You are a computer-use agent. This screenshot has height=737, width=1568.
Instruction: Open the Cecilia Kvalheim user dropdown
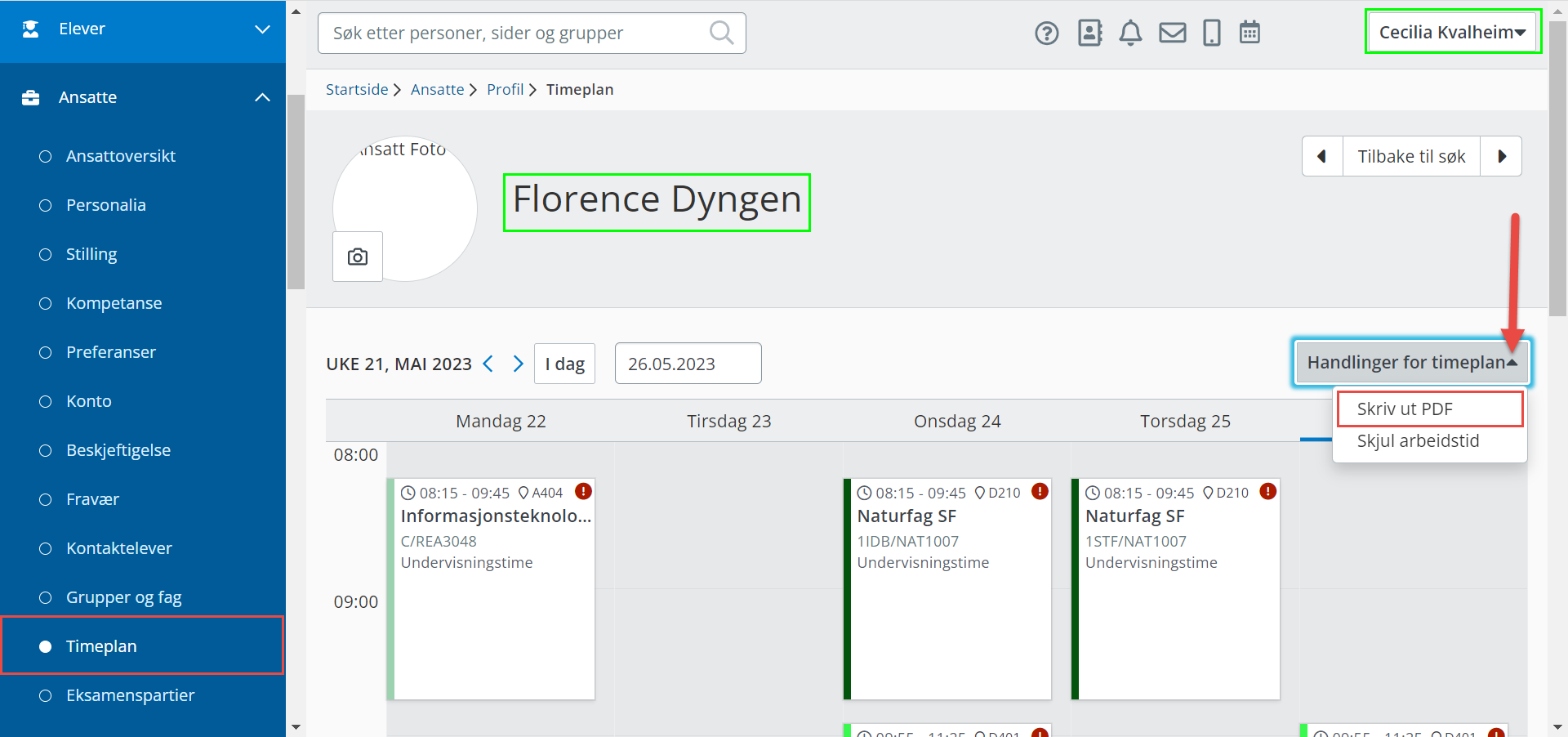1452,32
